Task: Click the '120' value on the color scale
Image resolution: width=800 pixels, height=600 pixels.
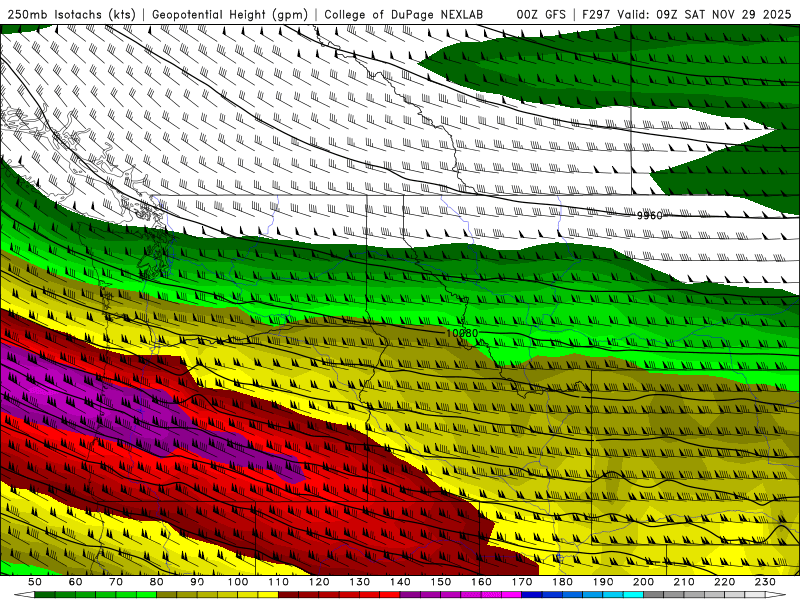Action: (x=319, y=582)
